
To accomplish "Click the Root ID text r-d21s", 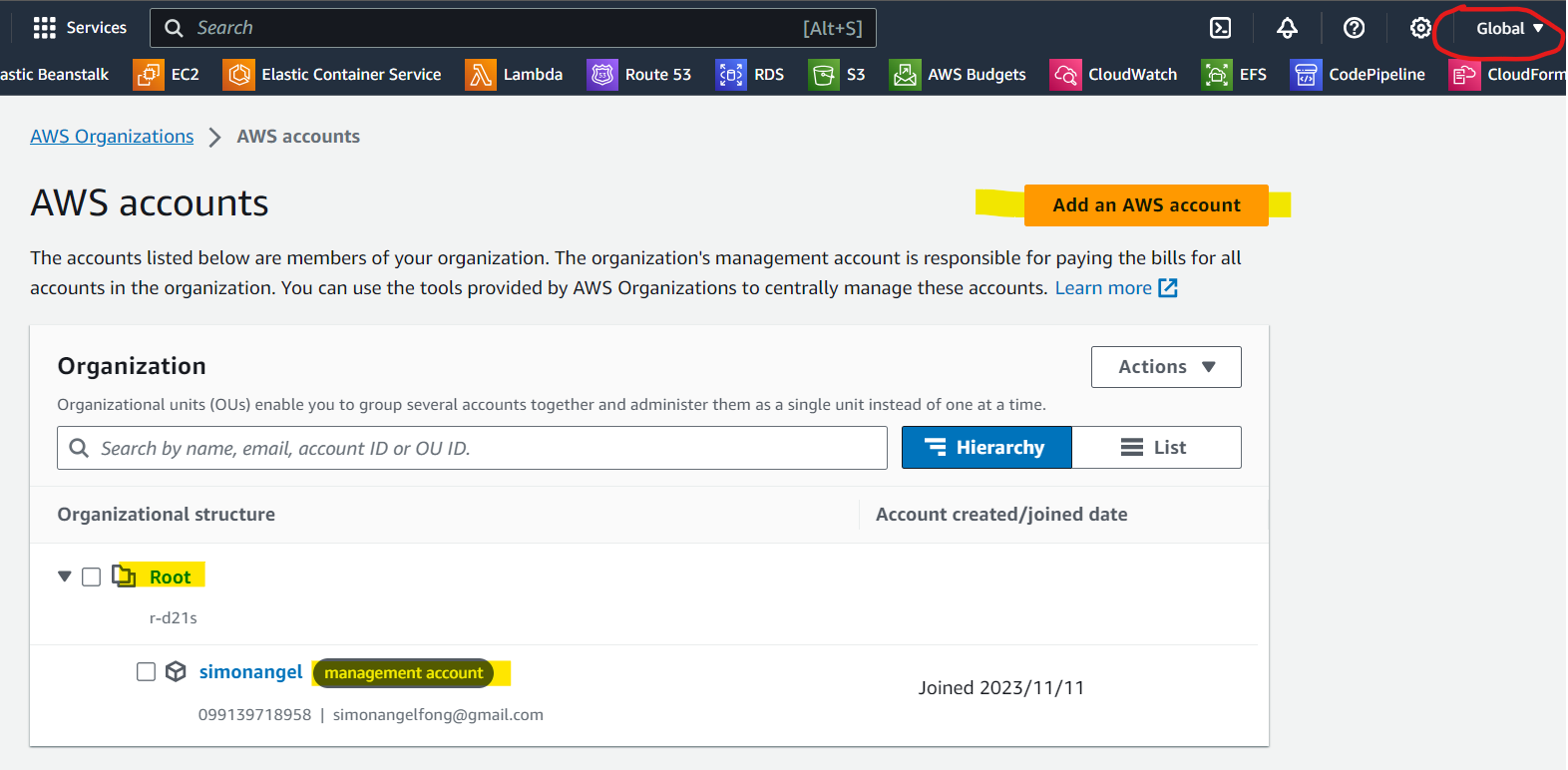I will [174, 618].
